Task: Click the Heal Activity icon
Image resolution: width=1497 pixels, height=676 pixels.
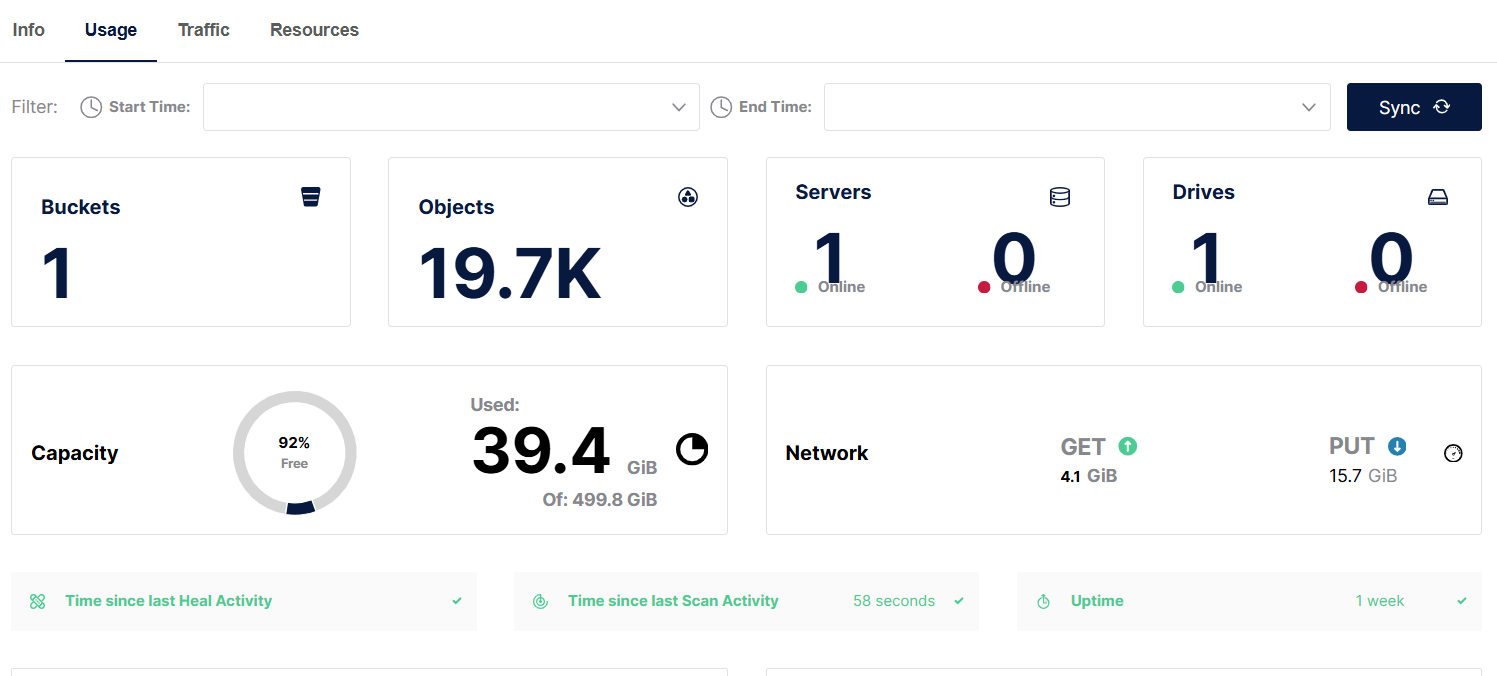Action: click(38, 601)
